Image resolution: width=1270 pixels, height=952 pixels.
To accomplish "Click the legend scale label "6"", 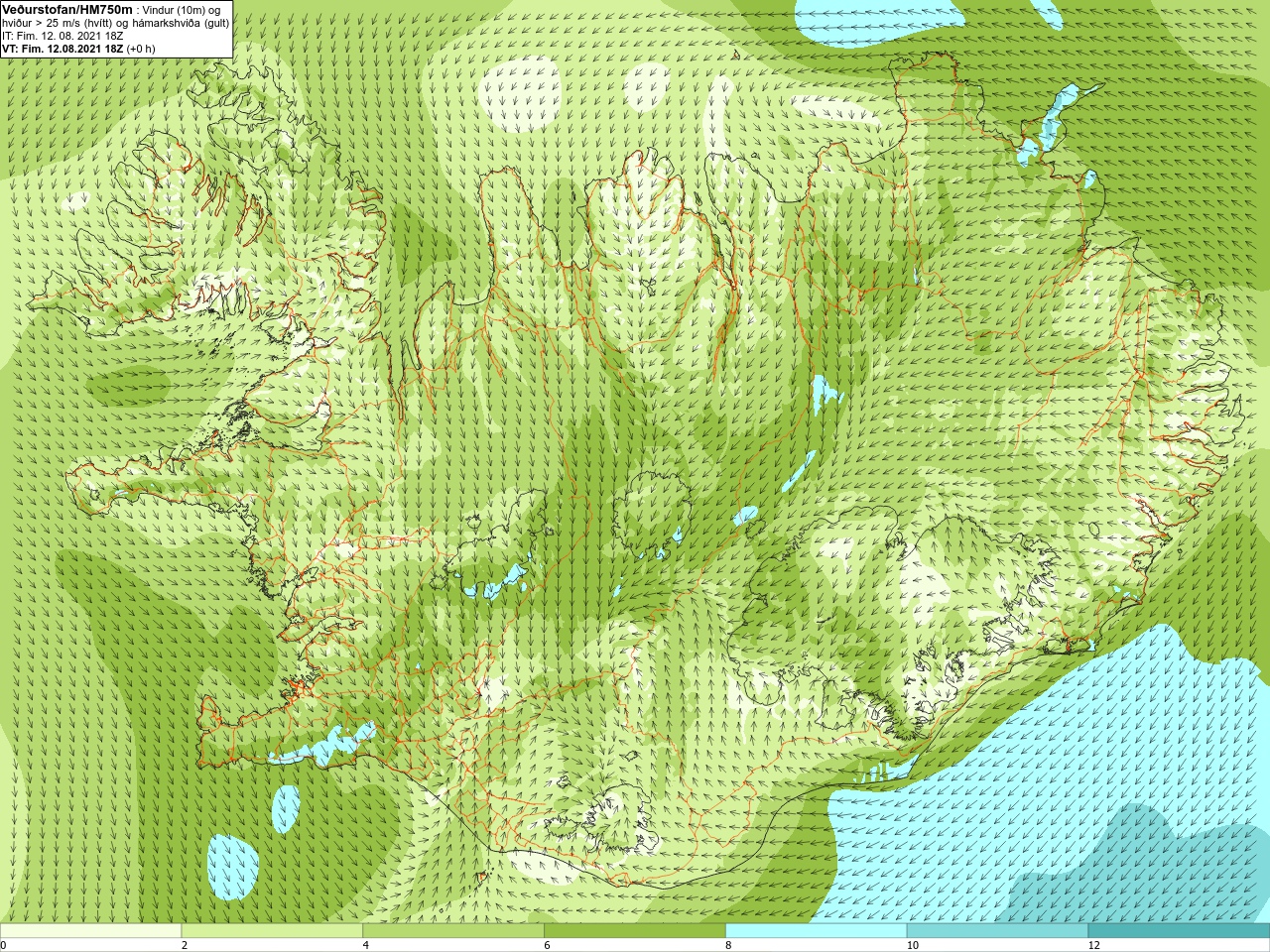I will pyautogui.click(x=548, y=945).
